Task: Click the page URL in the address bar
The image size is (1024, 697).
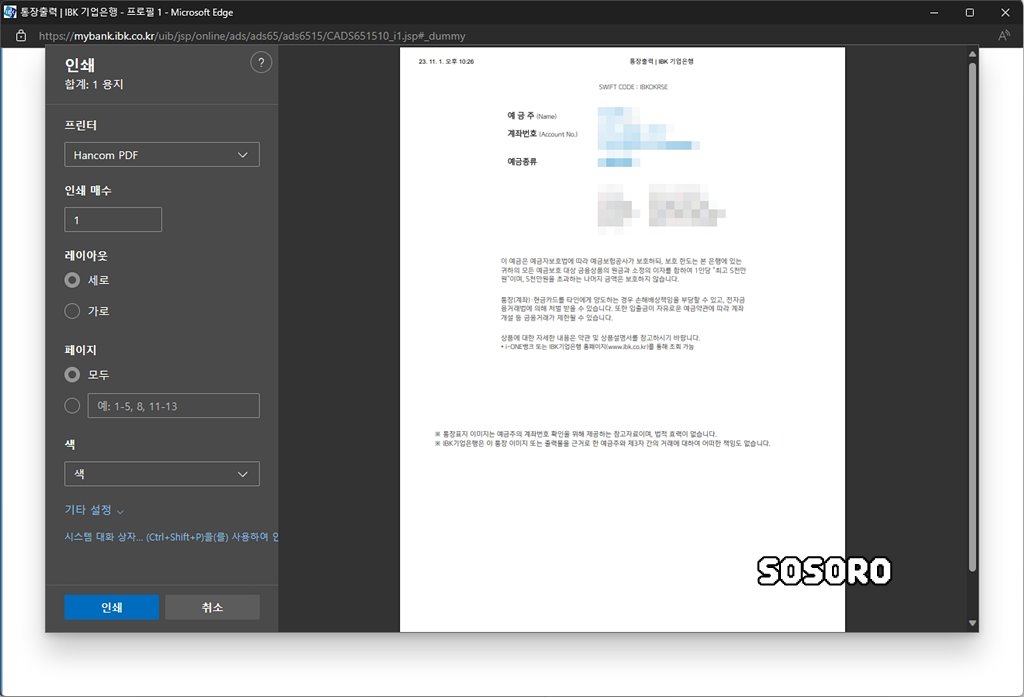Action: coord(252,36)
